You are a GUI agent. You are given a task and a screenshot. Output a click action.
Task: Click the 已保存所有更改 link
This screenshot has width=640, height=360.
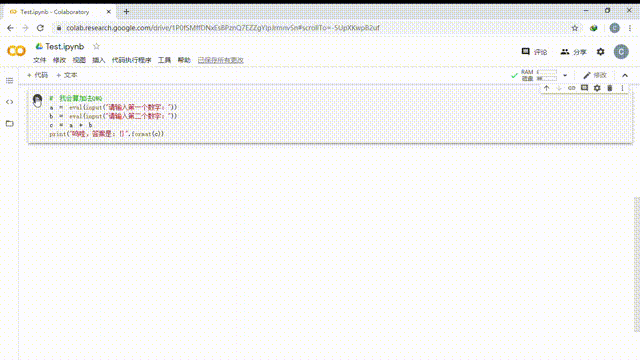coord(220,60)
